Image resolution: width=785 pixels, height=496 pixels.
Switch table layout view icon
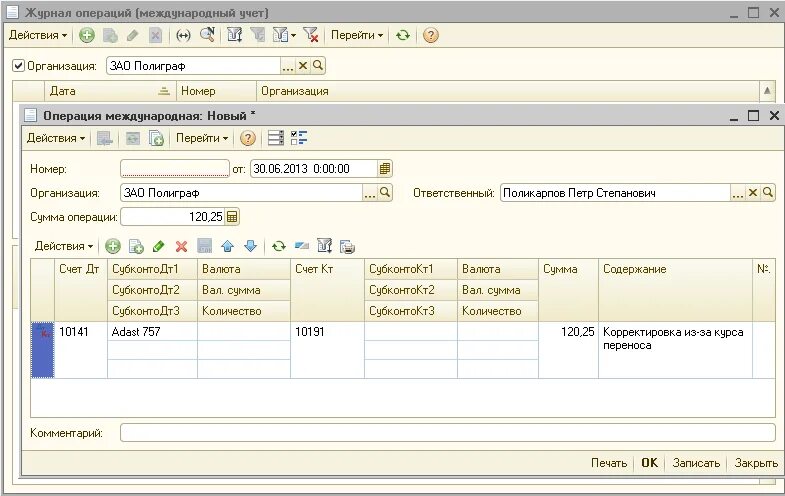pos(275,138)
